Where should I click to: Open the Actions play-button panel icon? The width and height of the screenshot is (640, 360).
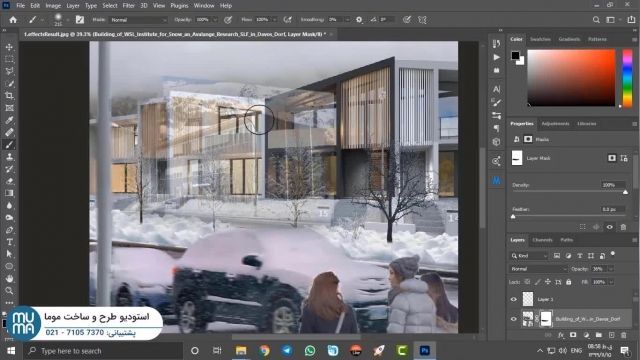(x=496, y=57)
